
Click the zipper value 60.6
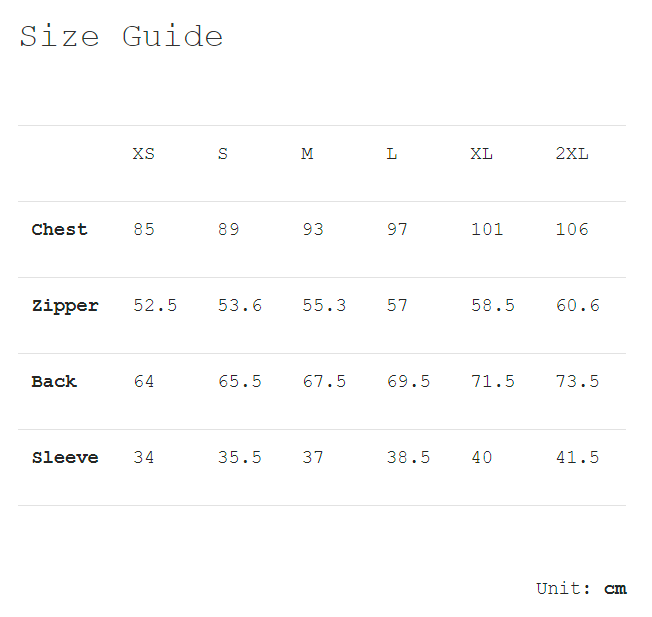(577, 306)
